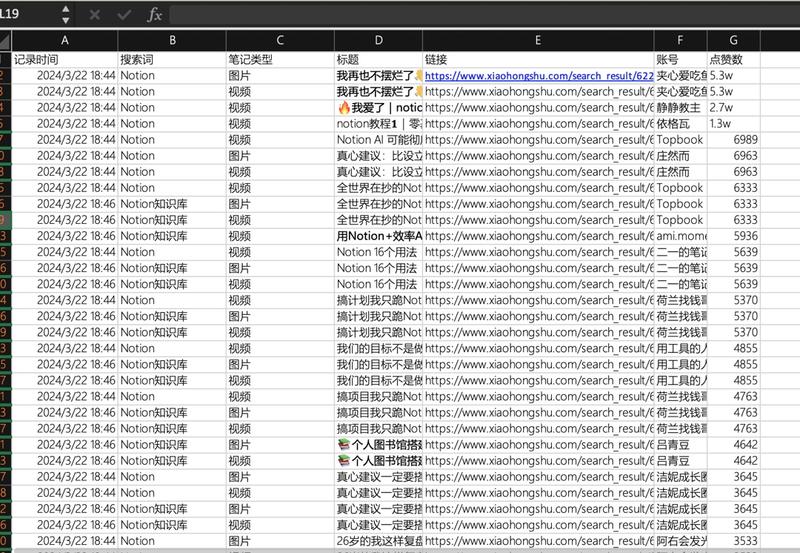
Task: Select the 静静教主 account cell
Action: click(680, 108)
